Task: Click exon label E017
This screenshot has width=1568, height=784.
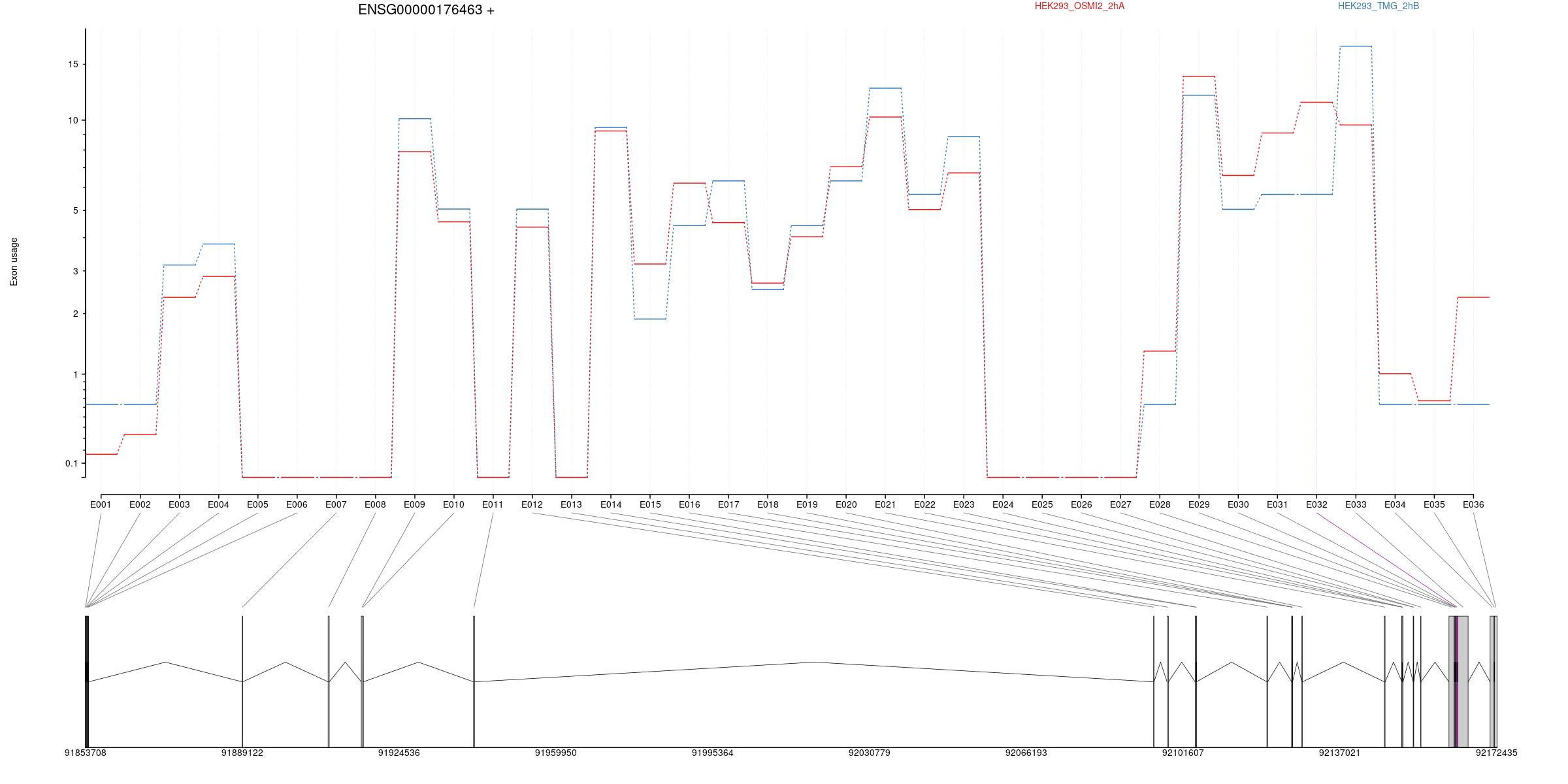Action: click(x=728, y=504)
